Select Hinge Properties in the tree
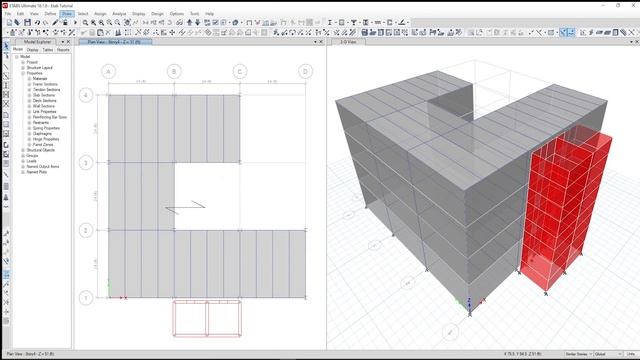The width and height of the screenshot is (640, 360). click(x=46, y=139)
